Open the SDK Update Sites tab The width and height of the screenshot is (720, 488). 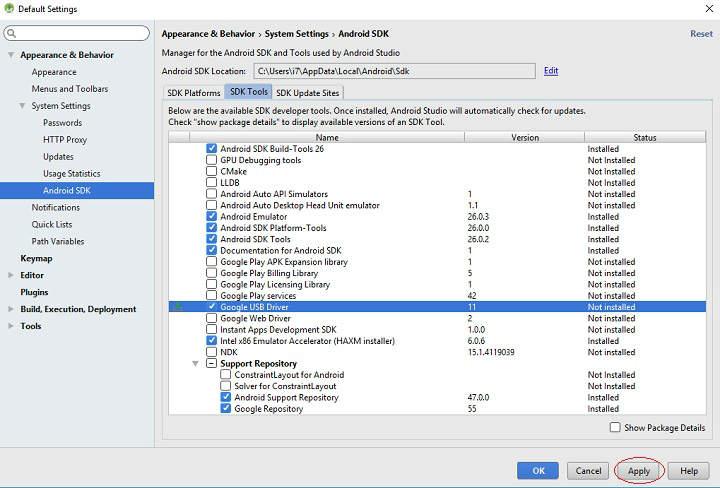coord(308,93)
